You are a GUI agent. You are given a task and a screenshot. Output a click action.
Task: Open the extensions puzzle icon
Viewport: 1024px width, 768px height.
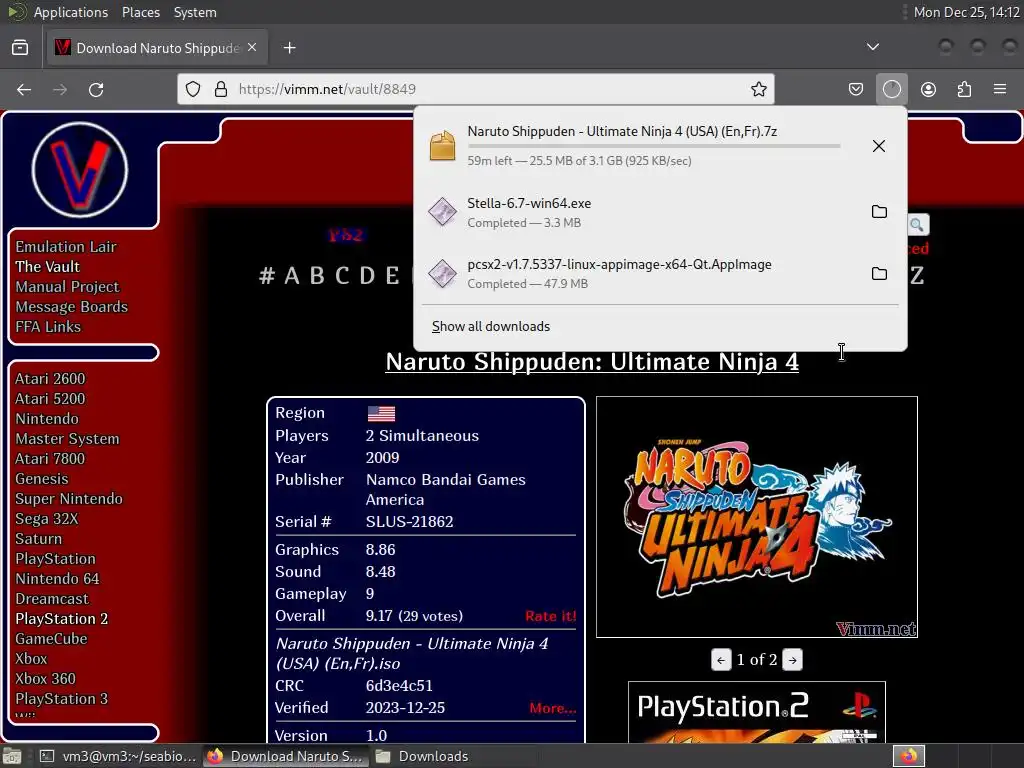(964, 89)
